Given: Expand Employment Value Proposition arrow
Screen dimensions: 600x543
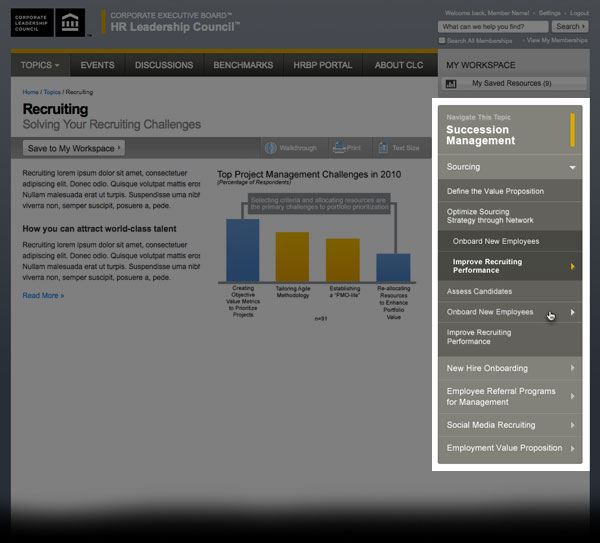Looking at the screenshot, I should [x=572, y=448].
